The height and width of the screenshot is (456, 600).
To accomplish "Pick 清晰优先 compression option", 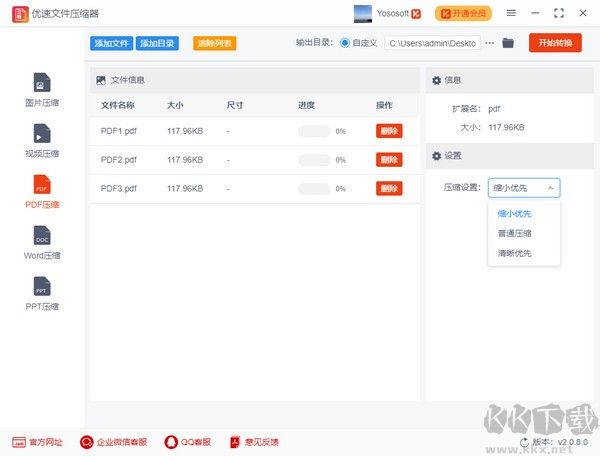I will tap(515, 253).
